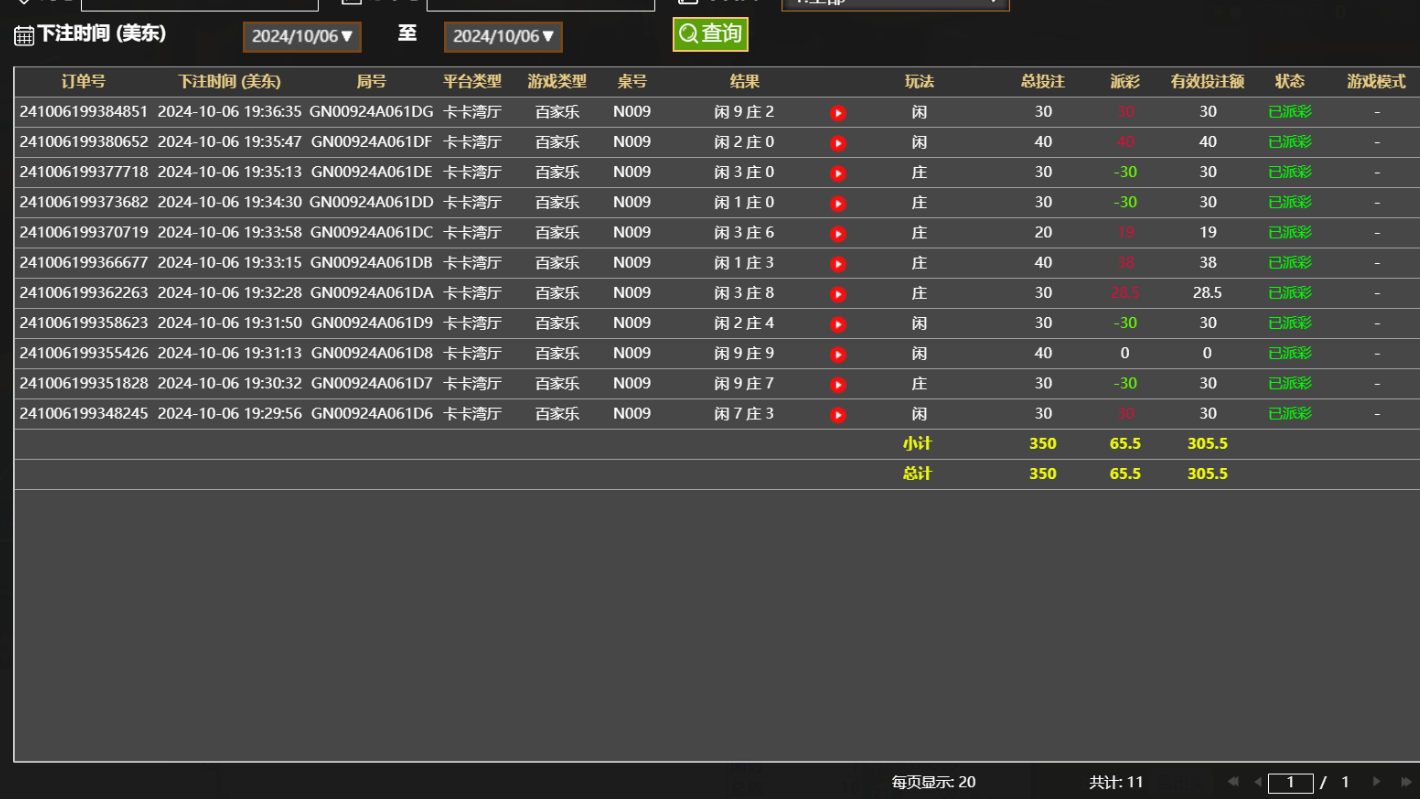Click the 派彩 column header
Screen dimensions: 1420x799
tap(1124, 82)
